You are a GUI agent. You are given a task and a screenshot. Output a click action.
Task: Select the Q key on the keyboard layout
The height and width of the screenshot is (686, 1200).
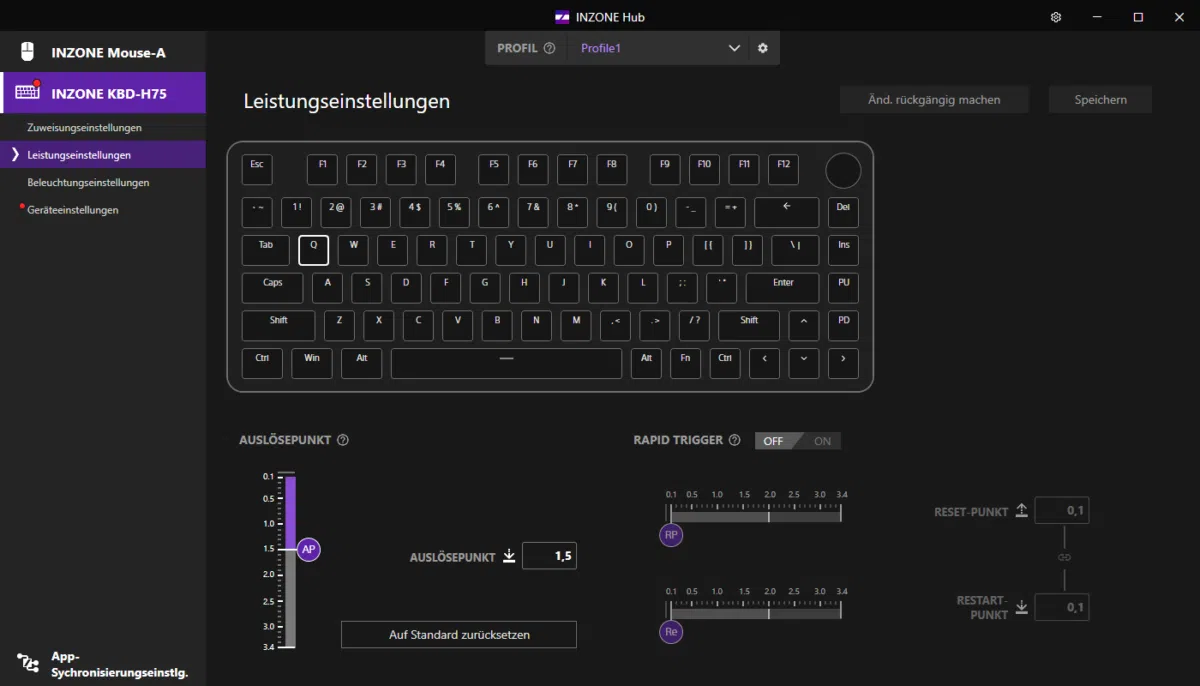(x=313, y=249)
